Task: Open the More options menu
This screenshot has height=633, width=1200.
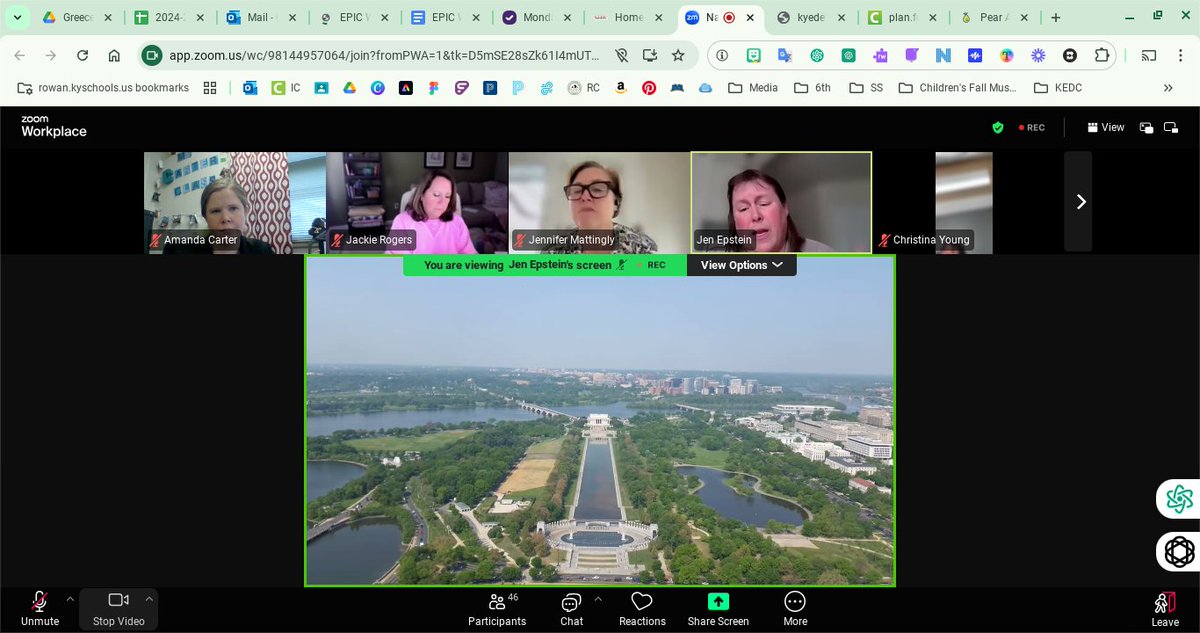Action: (x=794, y=608)
